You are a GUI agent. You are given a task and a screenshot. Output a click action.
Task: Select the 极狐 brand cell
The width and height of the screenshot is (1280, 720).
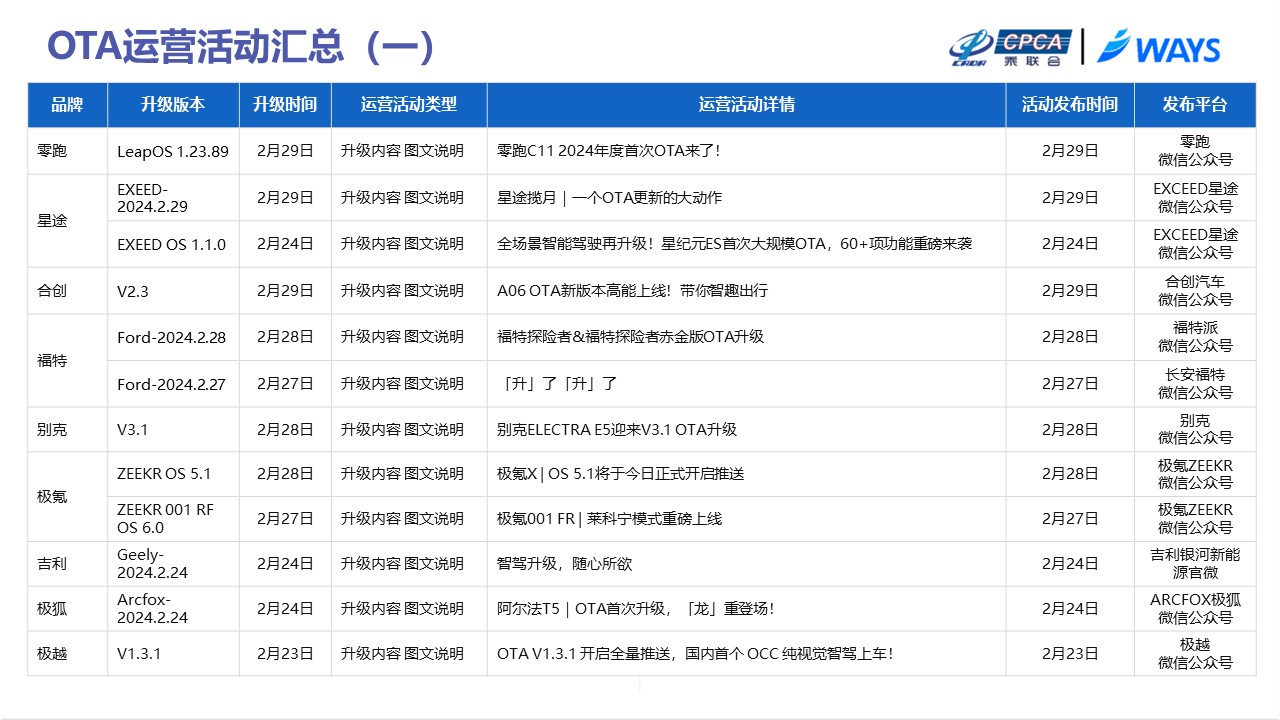pos(67,608)
